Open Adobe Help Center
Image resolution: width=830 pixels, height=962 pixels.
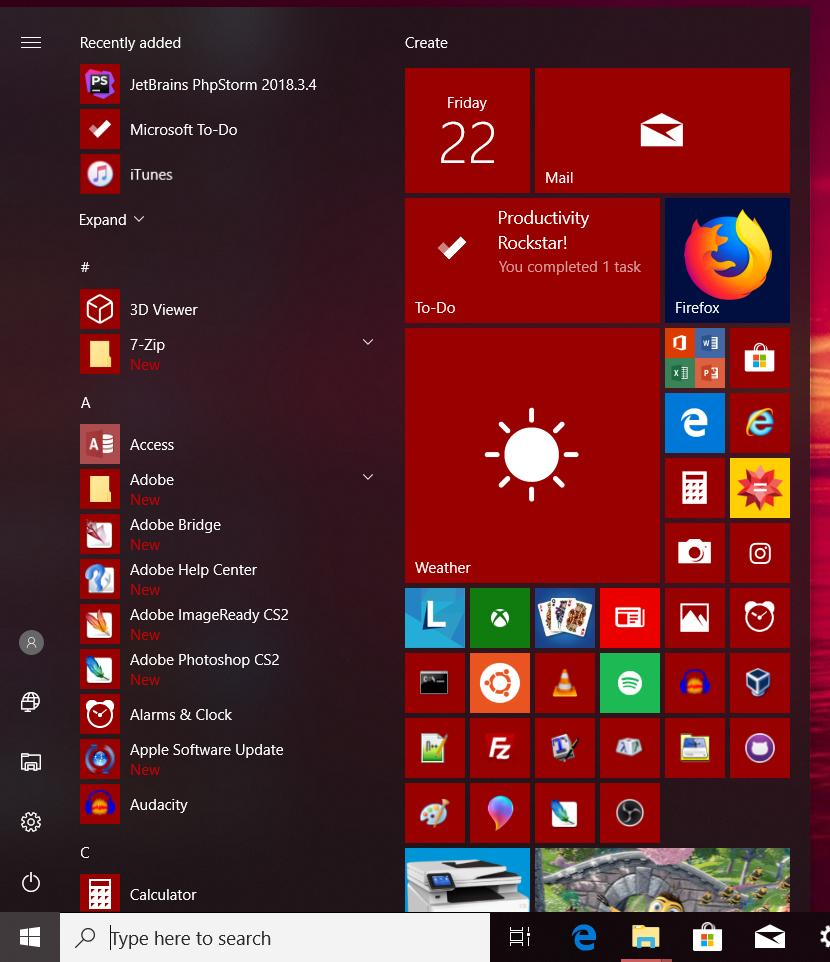[227, 579]
